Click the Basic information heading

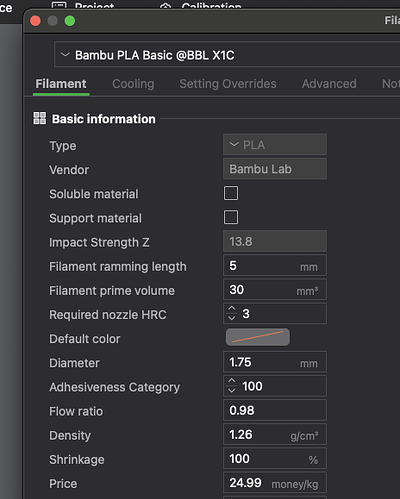coord(104,119)
